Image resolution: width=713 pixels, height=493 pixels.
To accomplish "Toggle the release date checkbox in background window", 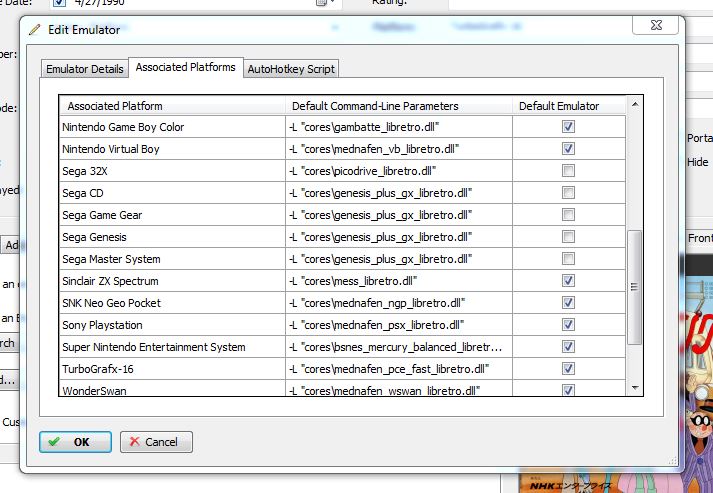I will (59, 2).
